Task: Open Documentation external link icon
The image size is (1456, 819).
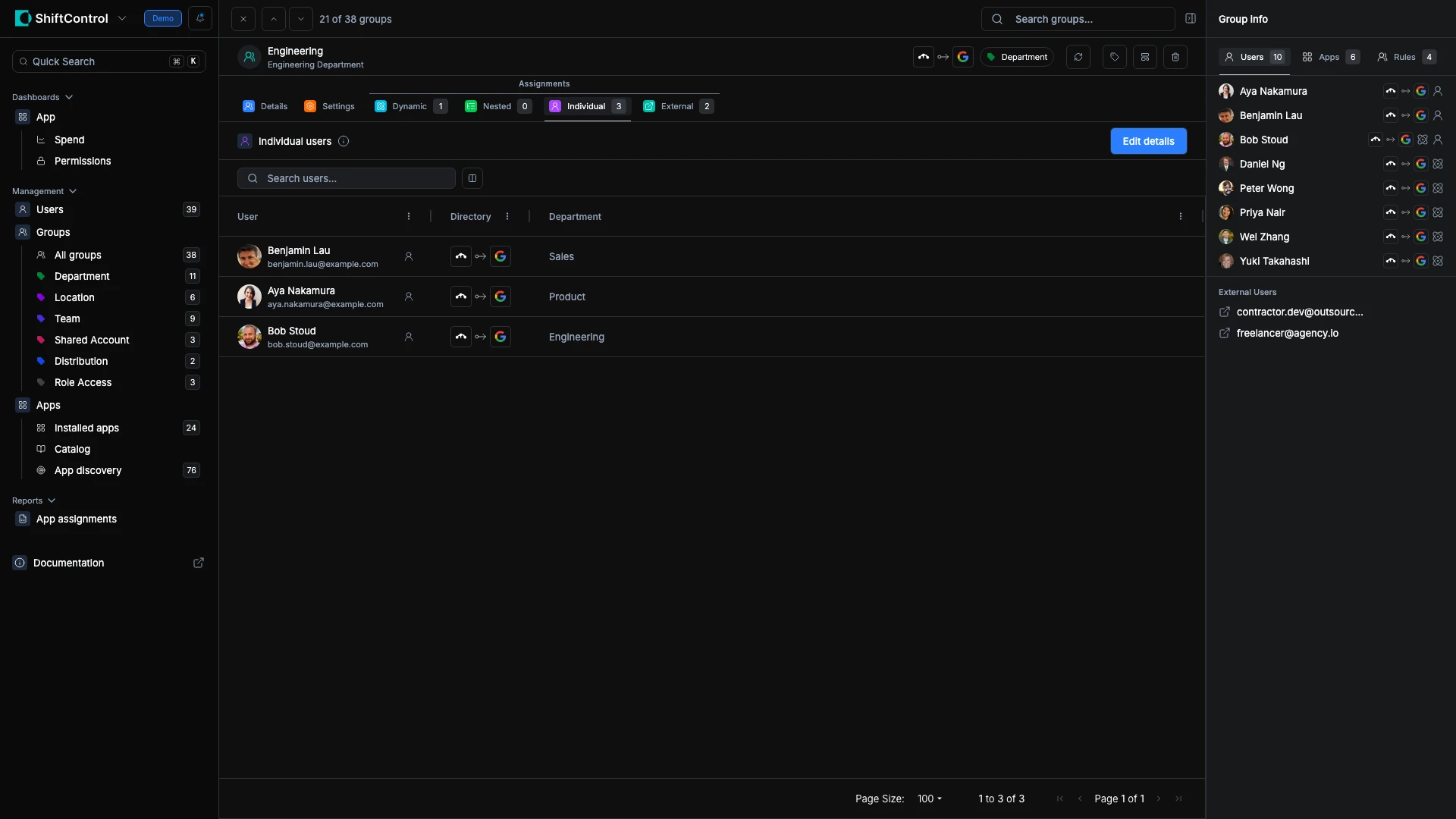Action: [x=199, y=563]
